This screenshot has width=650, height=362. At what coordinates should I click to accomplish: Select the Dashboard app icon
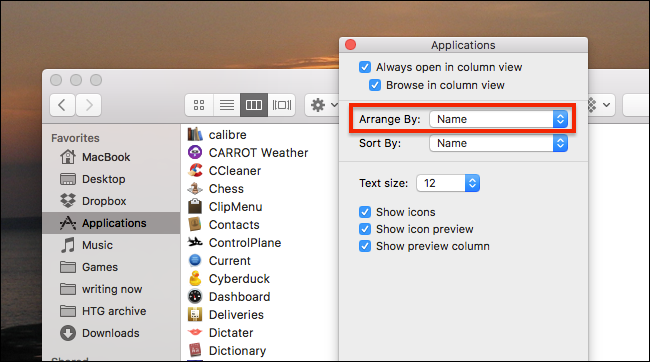click(x=195, y=296)
